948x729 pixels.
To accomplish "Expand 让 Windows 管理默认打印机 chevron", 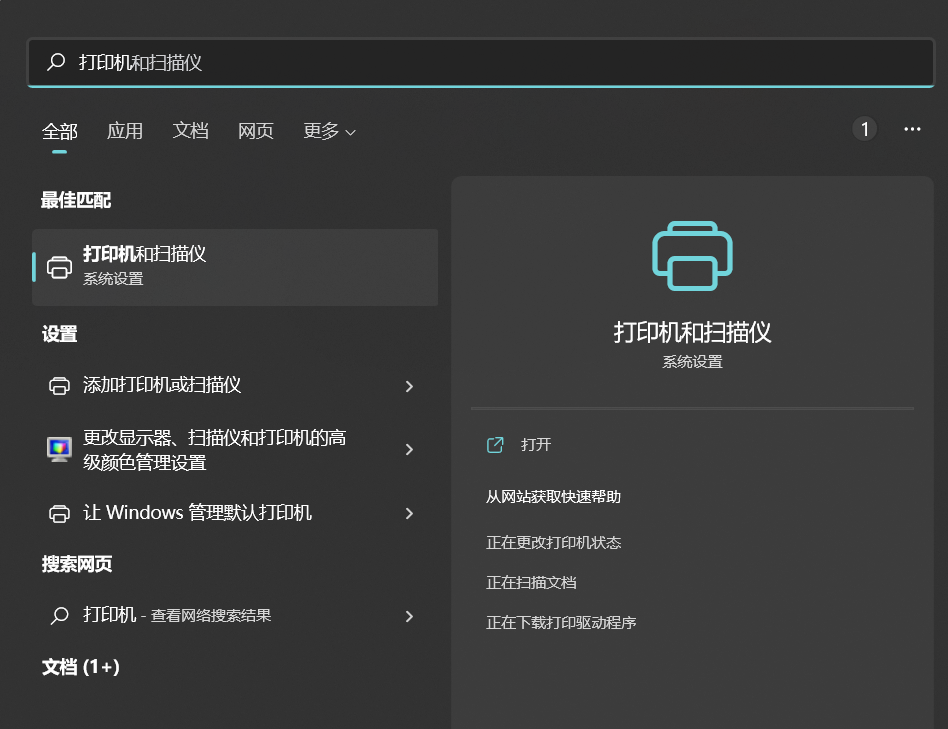I will (x=409, y=514).
